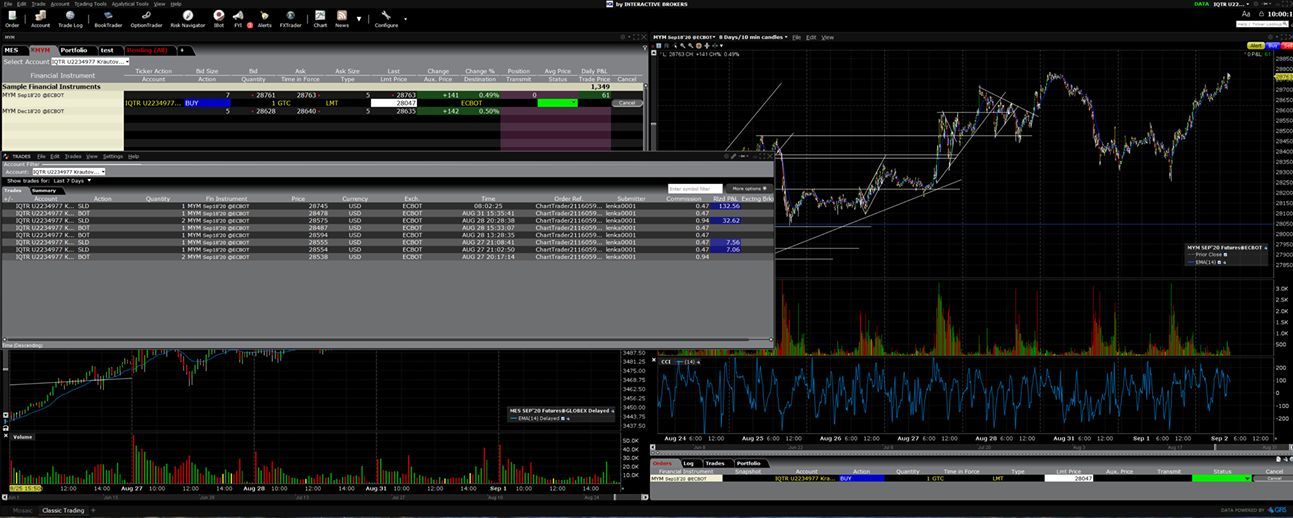Expand the Configure dropdown arrow
Screen dimensions: 1293x518
click(406, 19)
